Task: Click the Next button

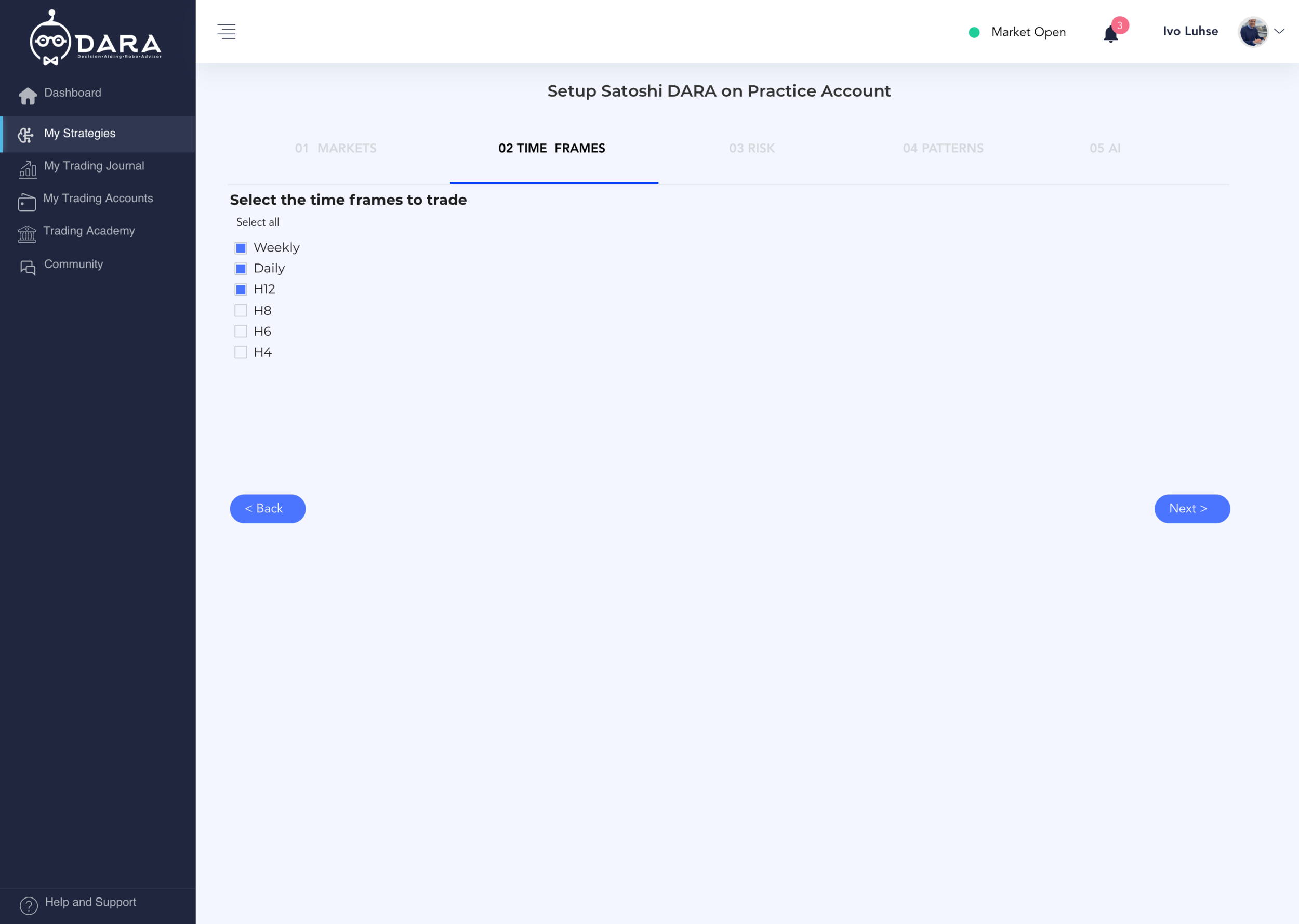Action: [1192, 509]
